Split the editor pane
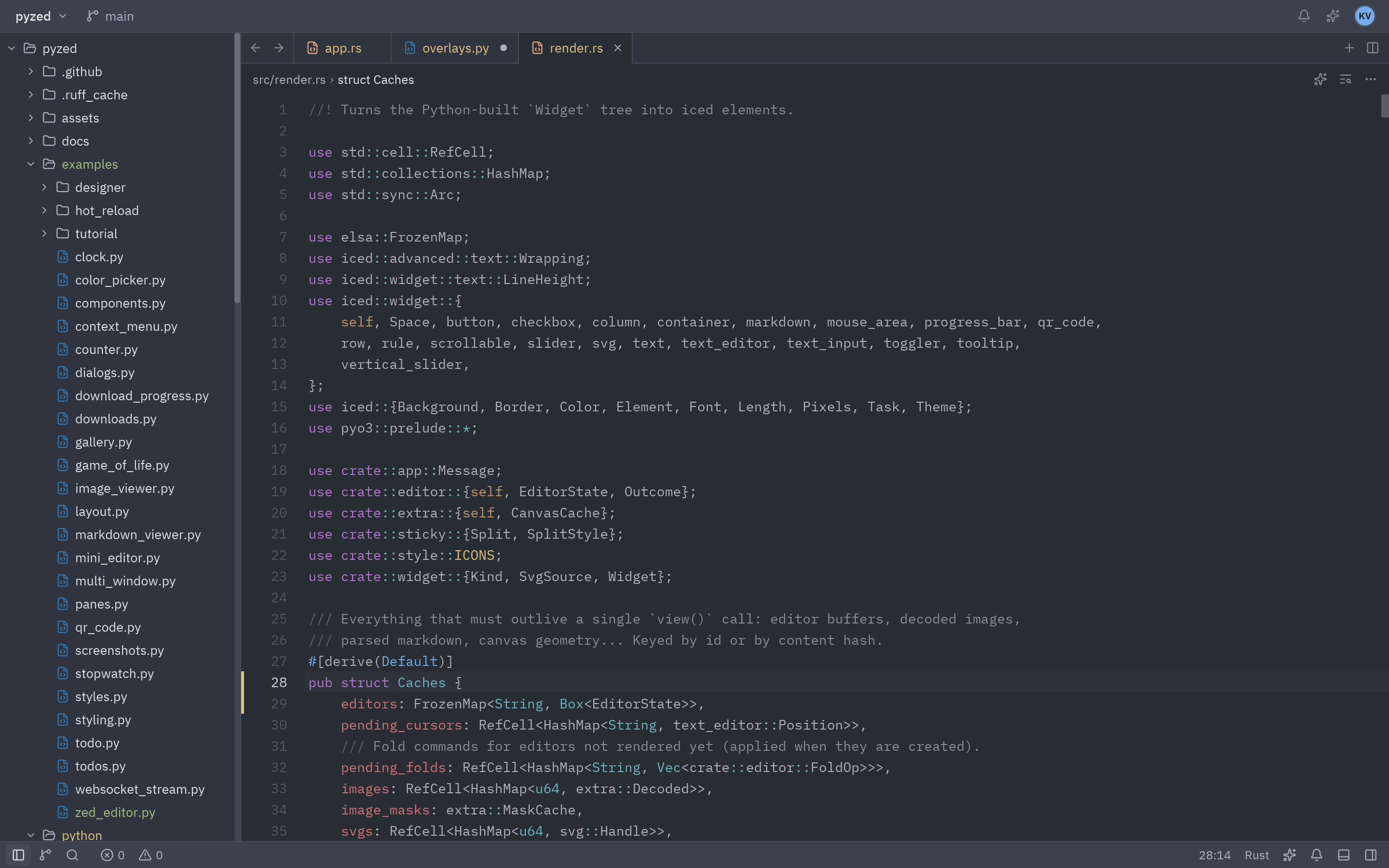Screen dimensions: 1389x868 click(1372, 48)
